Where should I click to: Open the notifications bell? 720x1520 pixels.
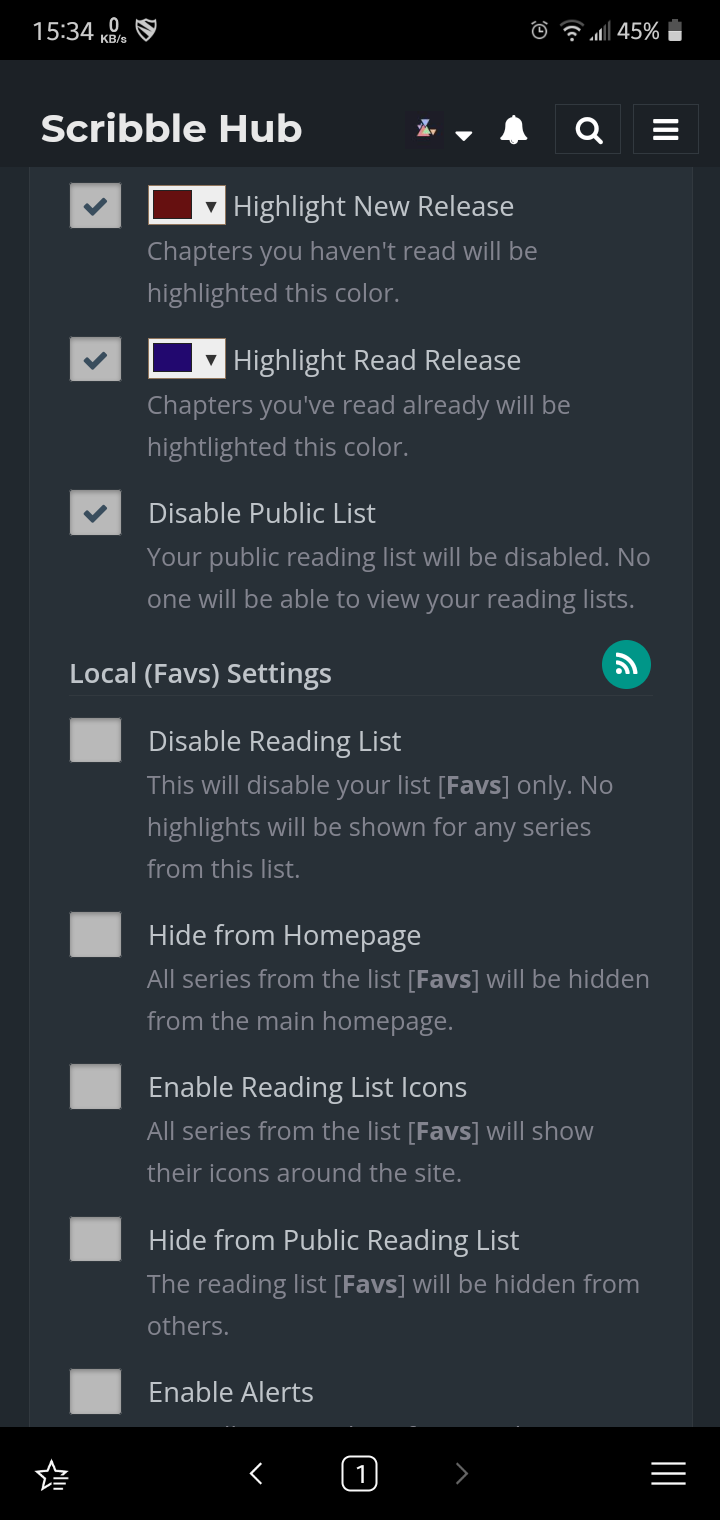(x=514, y=130)
